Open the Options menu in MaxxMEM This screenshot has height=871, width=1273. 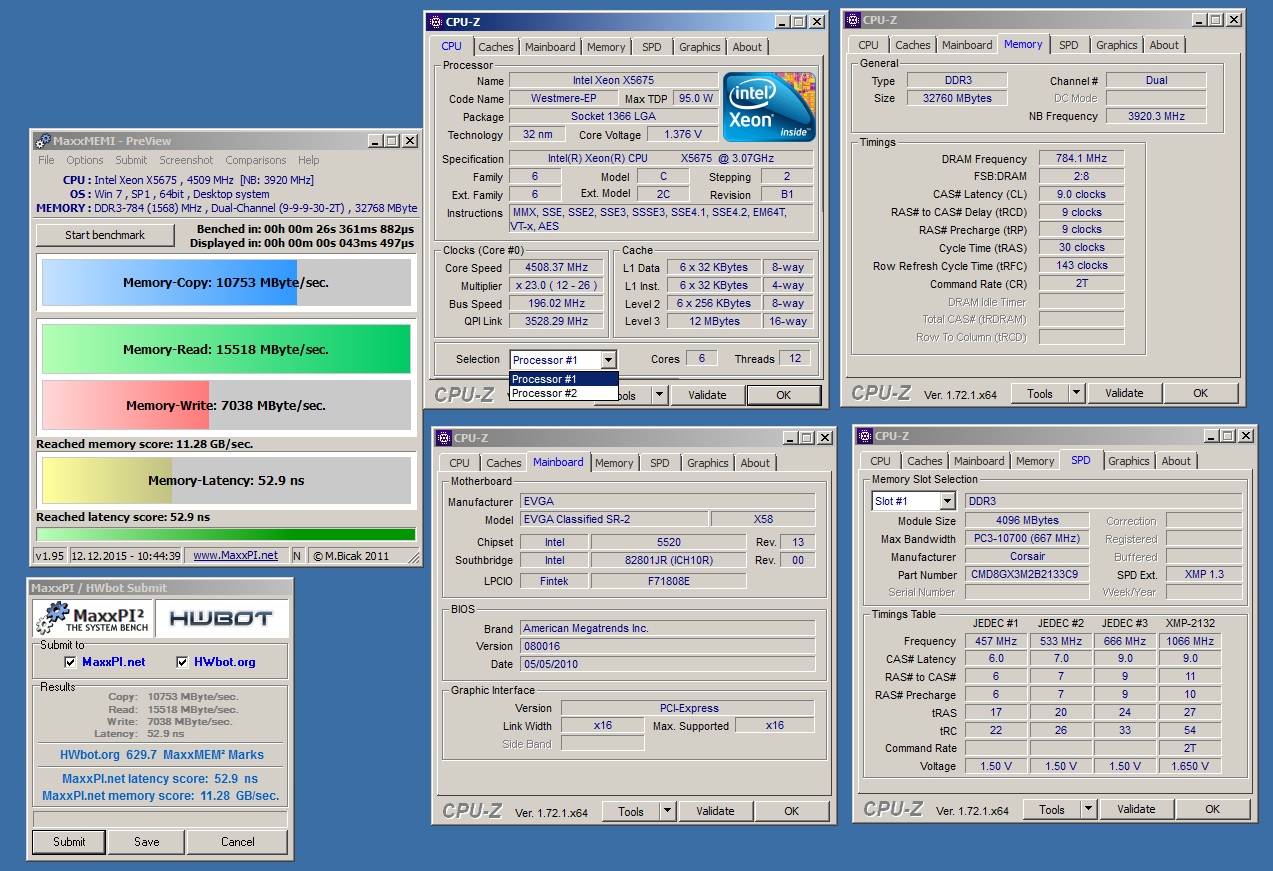pyautogui.click(x=85, y=160)
